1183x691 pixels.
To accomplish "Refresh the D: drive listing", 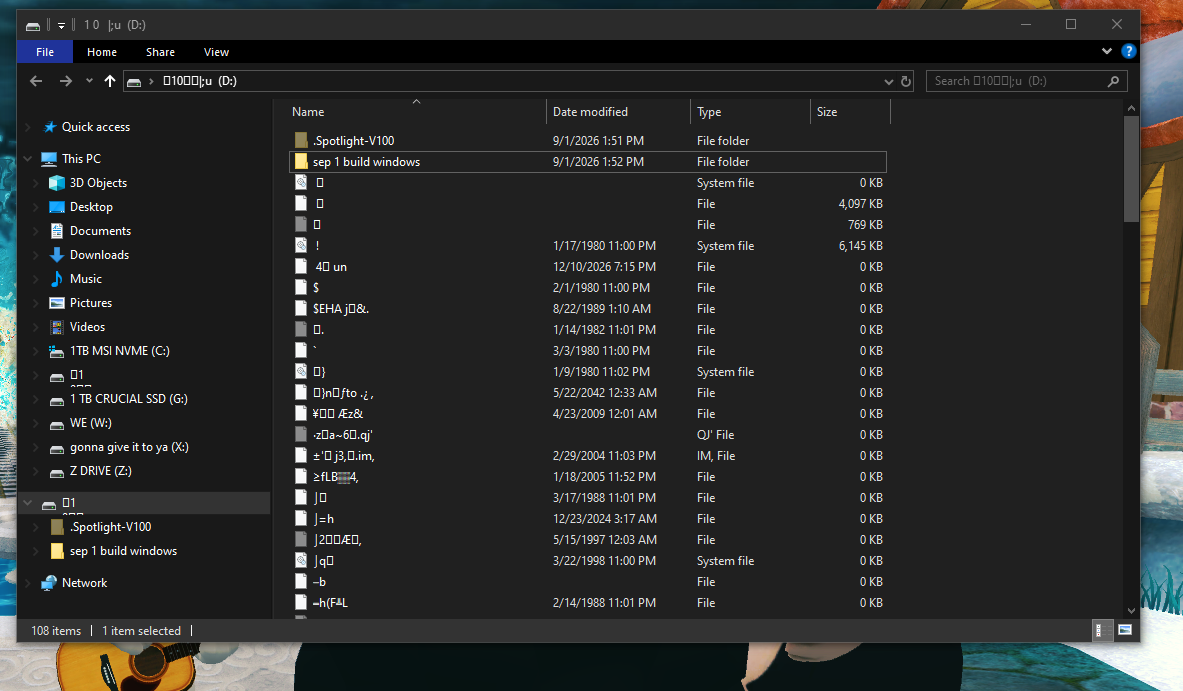I will click(x=906, y=81).
